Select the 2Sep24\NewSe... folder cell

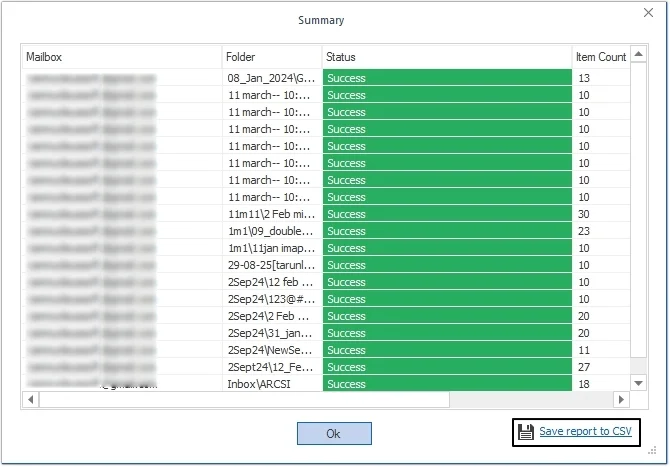click(x=272, y=350)
